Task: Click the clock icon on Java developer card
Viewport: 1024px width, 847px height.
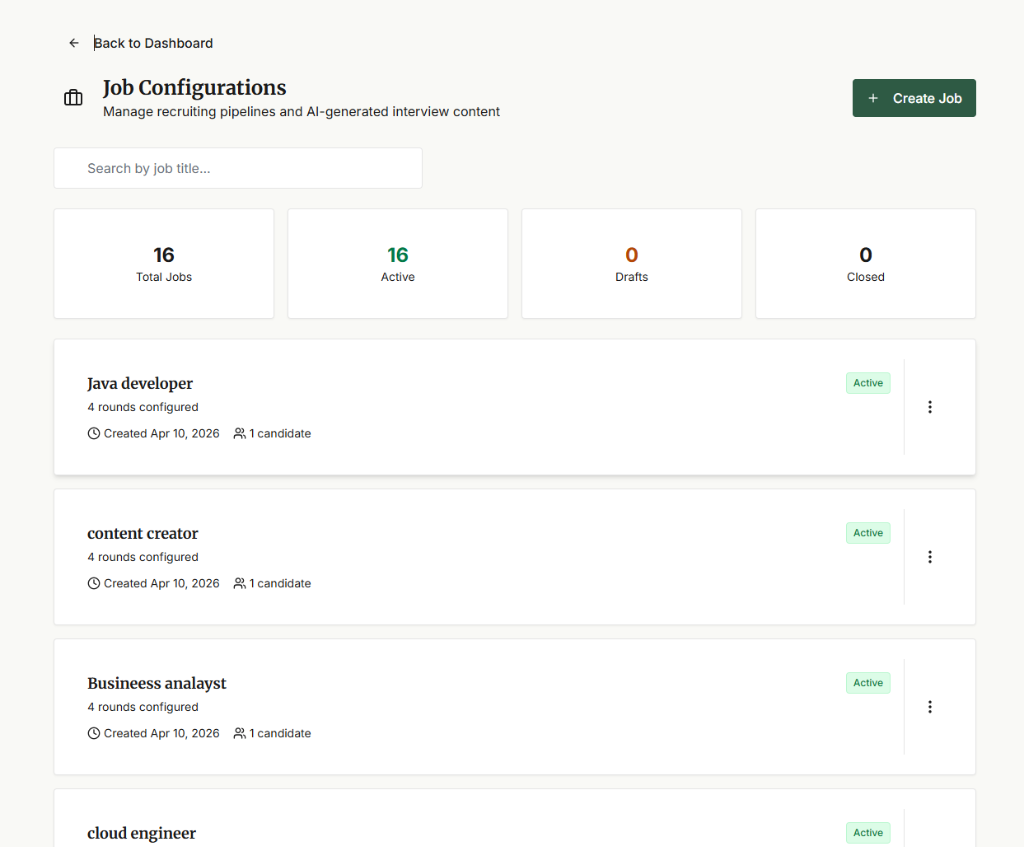Action: pyautogui.click(x=93, y=433)
